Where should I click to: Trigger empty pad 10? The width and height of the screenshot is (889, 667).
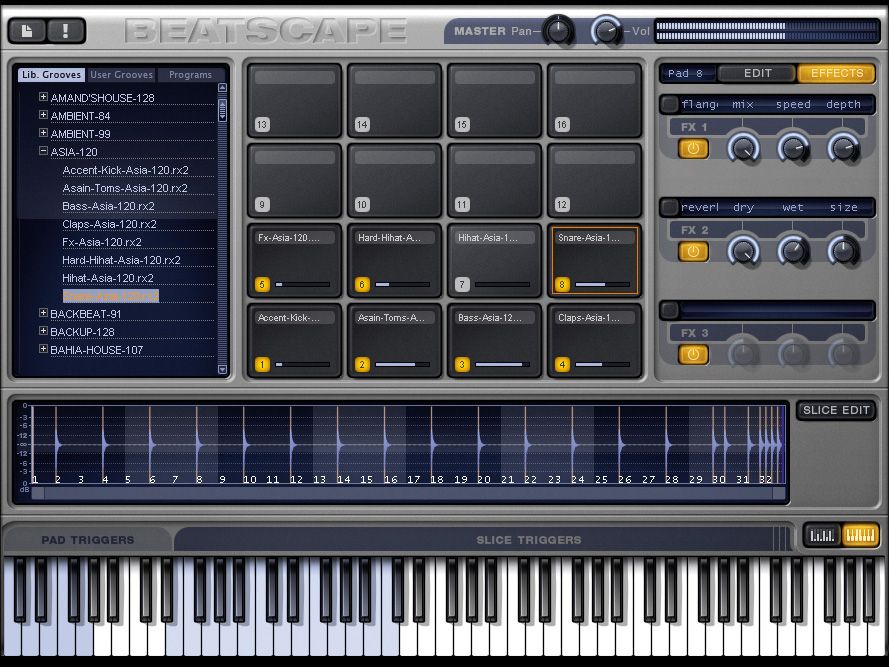pos(394,180)
